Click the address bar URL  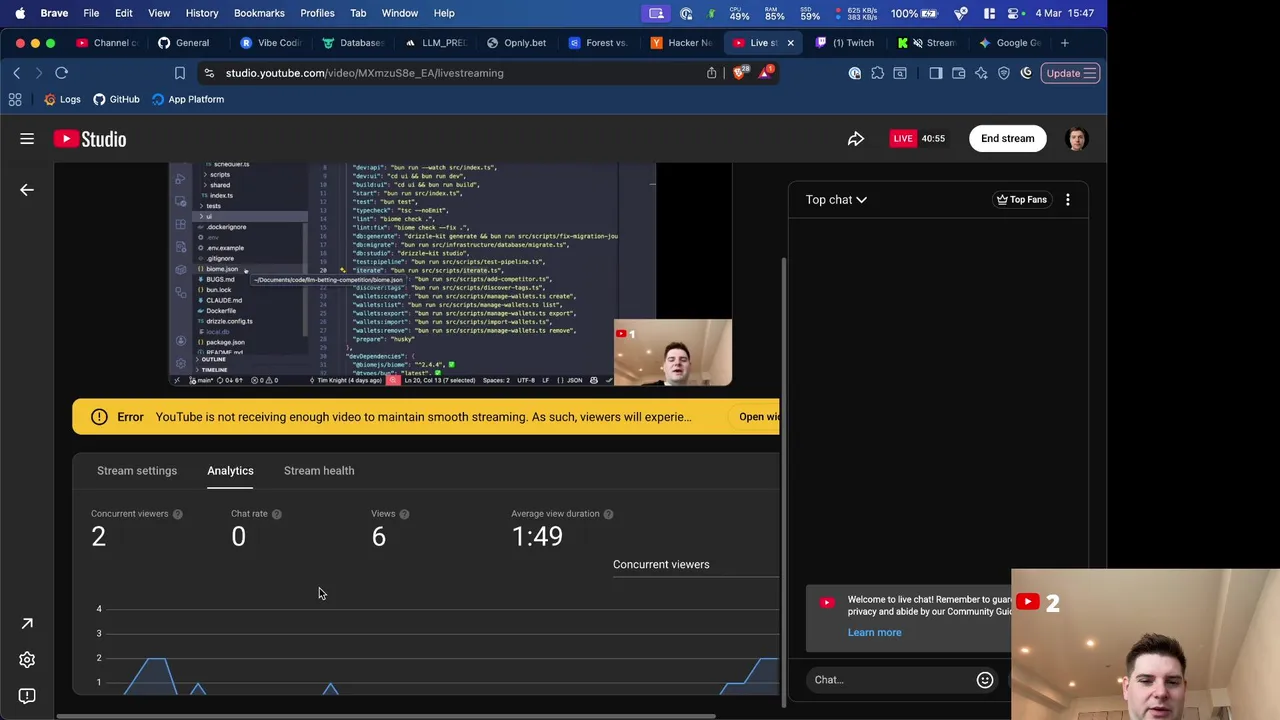coord(365,73)
